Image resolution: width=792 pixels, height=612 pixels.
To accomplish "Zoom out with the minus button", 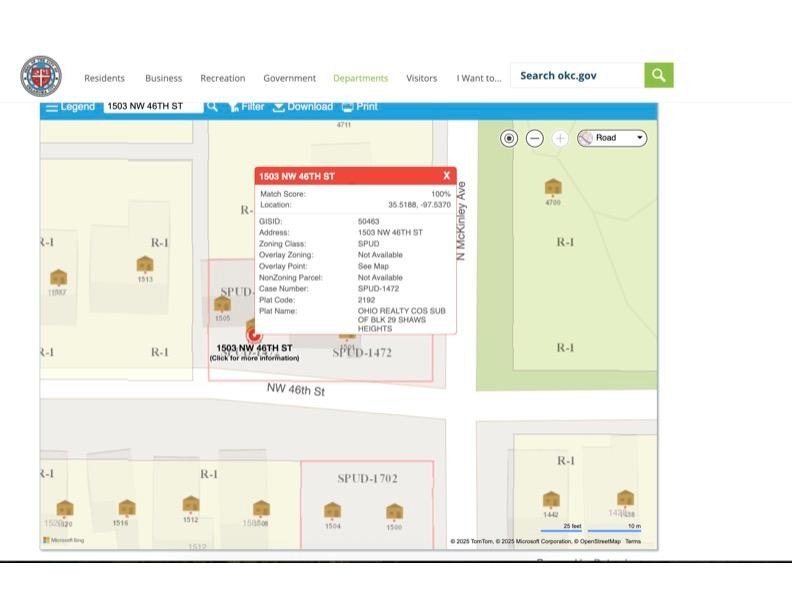I will tap(535, 138).
